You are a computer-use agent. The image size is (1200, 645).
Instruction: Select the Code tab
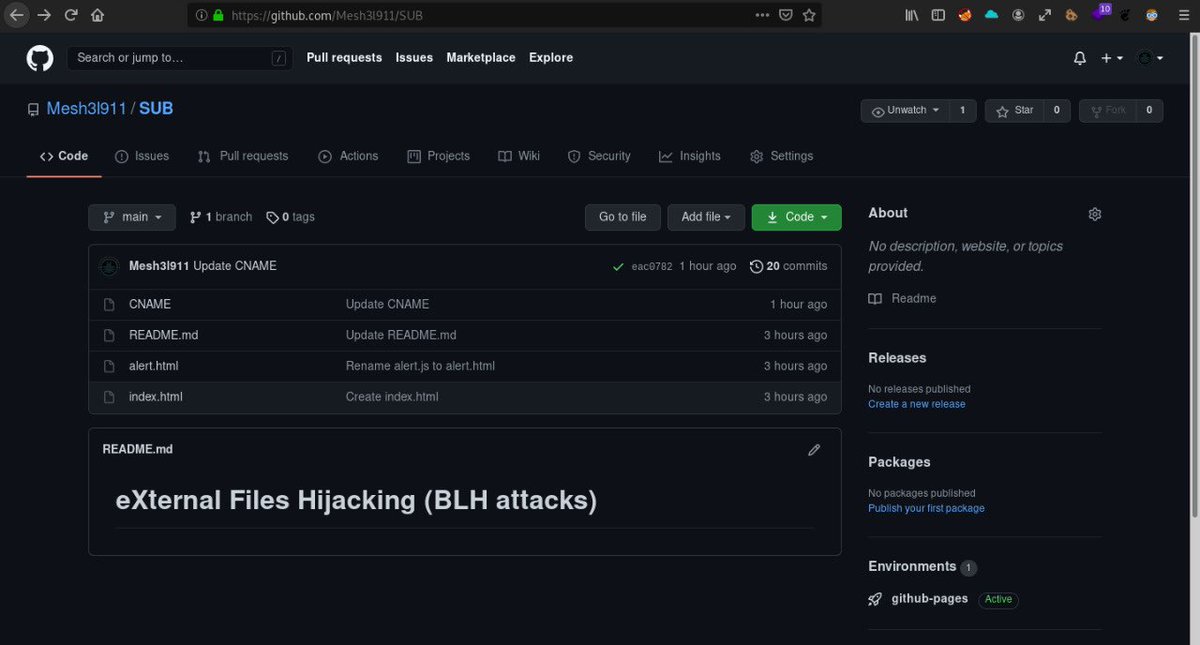pyautogui.click(x=64, y=156)
